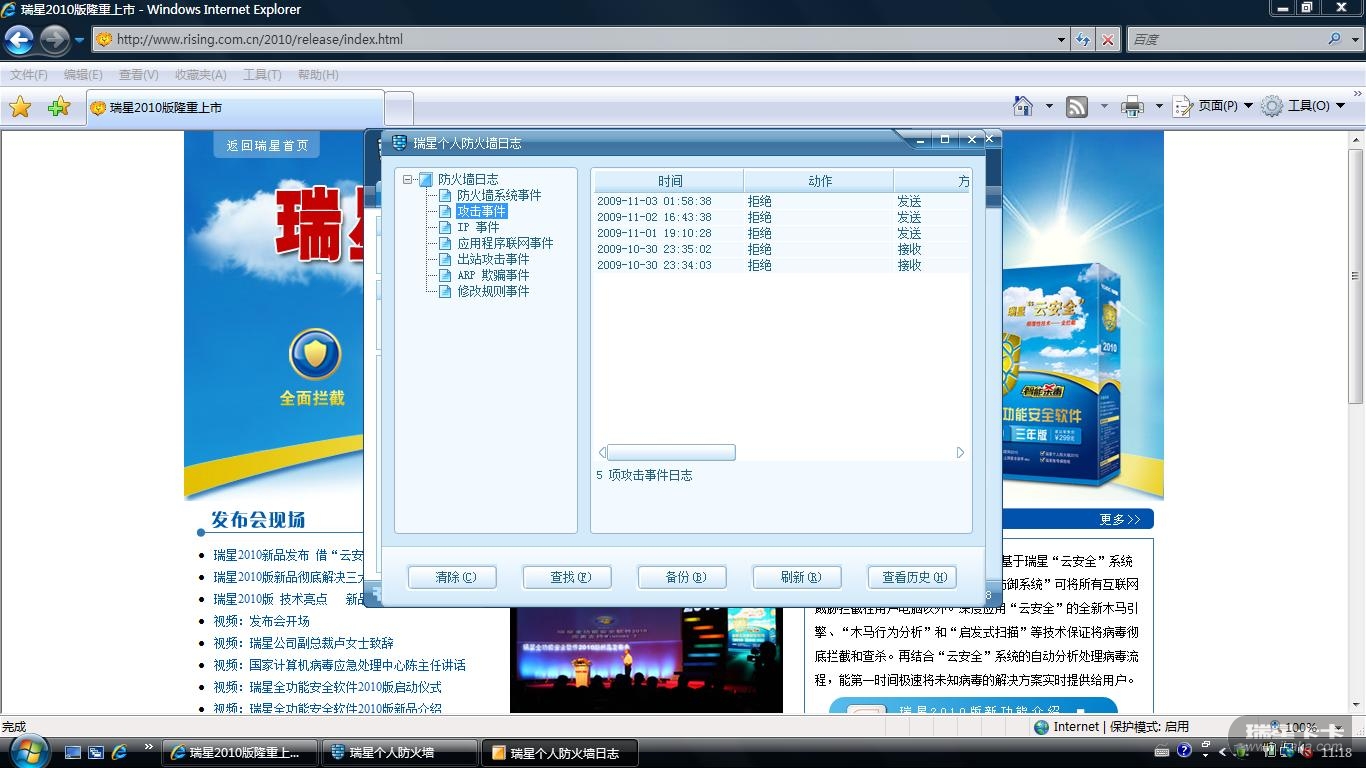
Task: Stop loading with the red X icon
Action: (x=1107, y=40)
